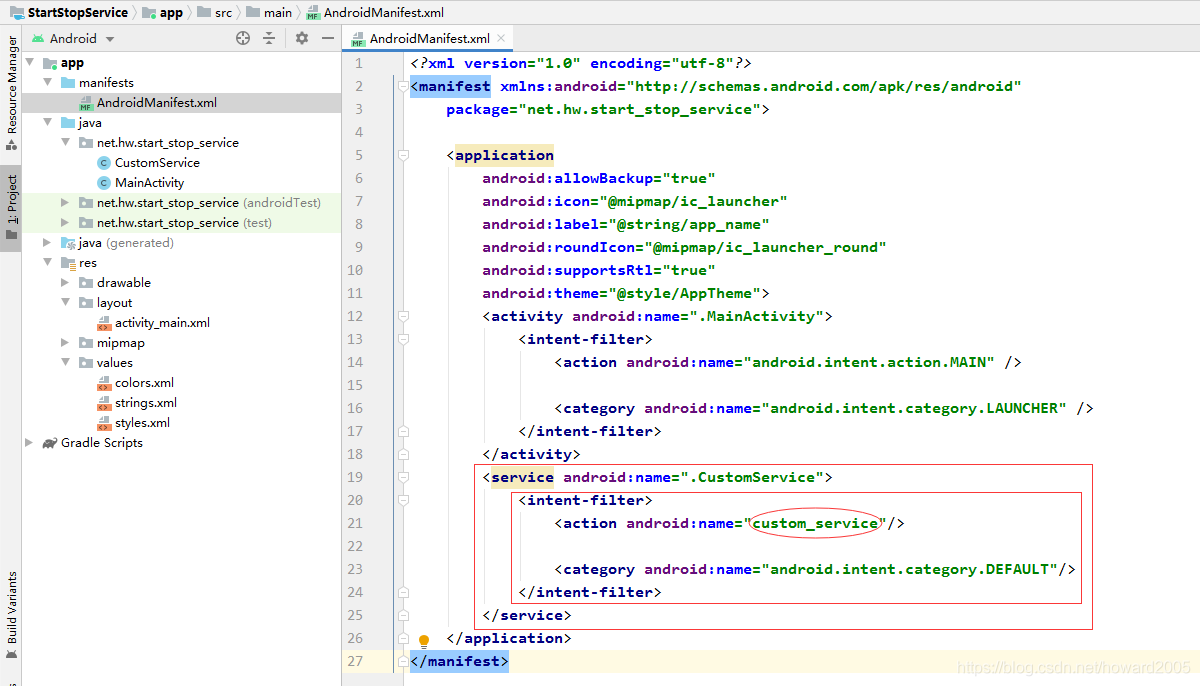Screen dimensions: 1200x686
Task: Close the AndroidManifest.xml editor tab
Action: tap(501, 38)
